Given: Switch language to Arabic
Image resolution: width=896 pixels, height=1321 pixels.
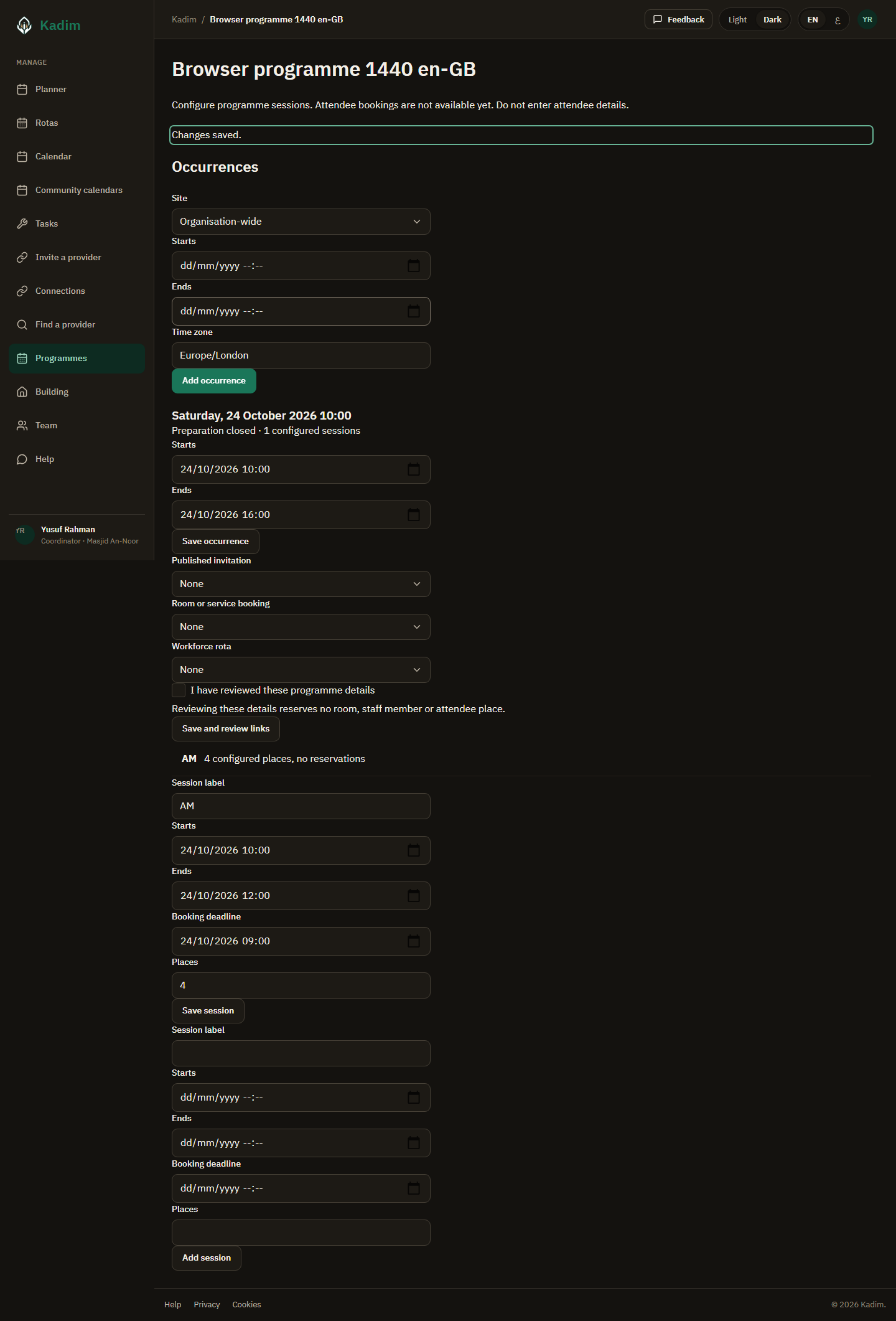Looking at the screenshot, I should pyautogui.click(x=838, y=19).
